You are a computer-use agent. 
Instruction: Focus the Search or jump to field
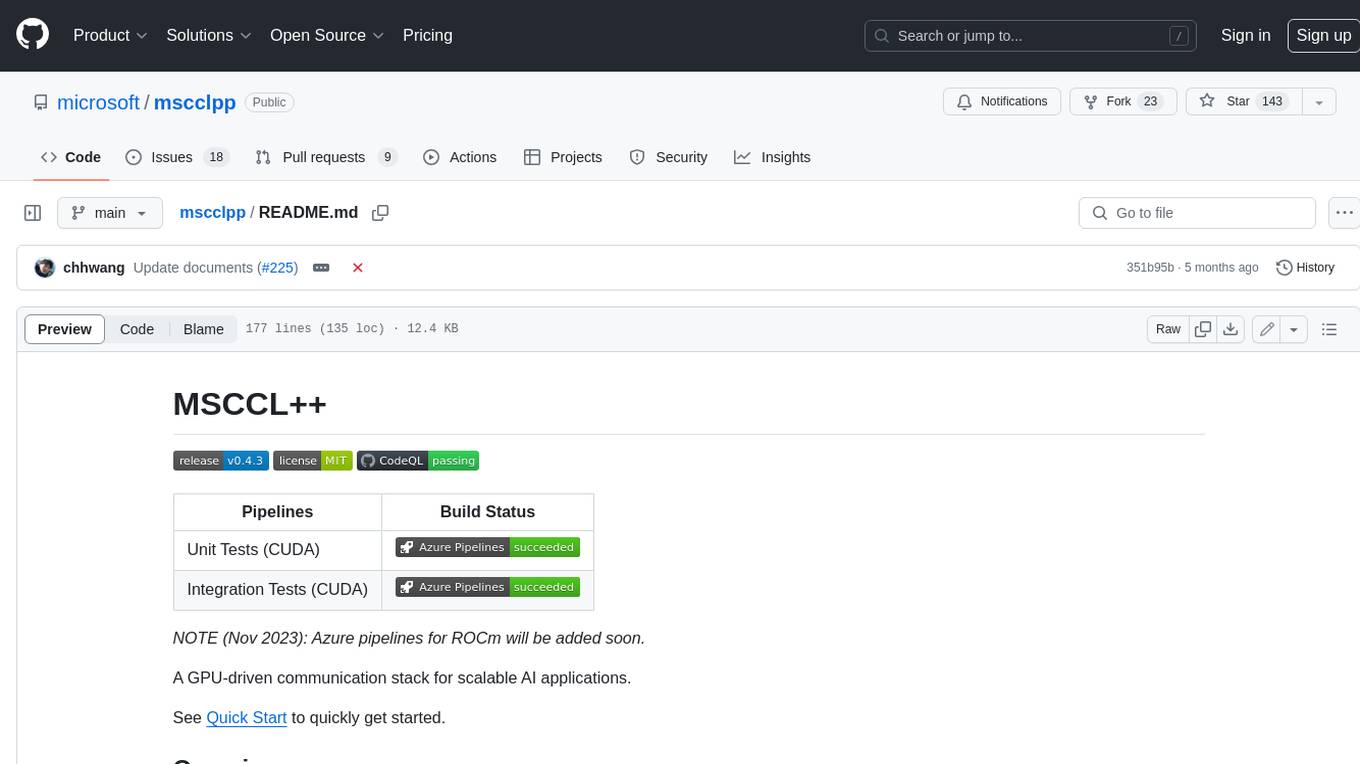pyautogui.click(x=1032, y=36)
